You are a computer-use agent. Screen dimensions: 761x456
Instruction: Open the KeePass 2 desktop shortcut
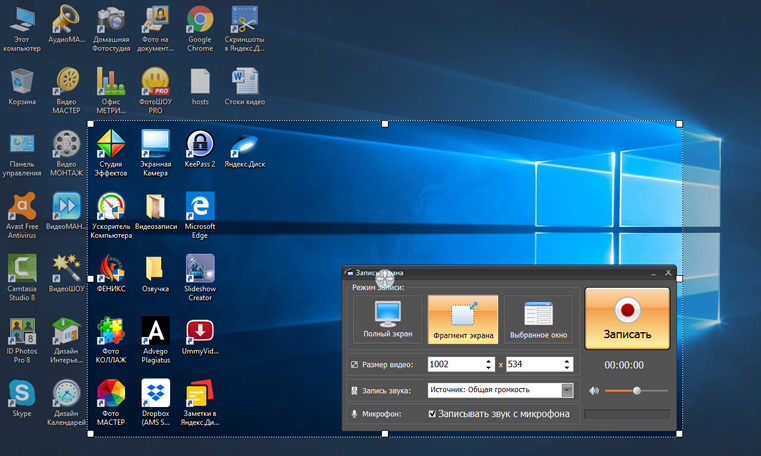click(200, 149)
